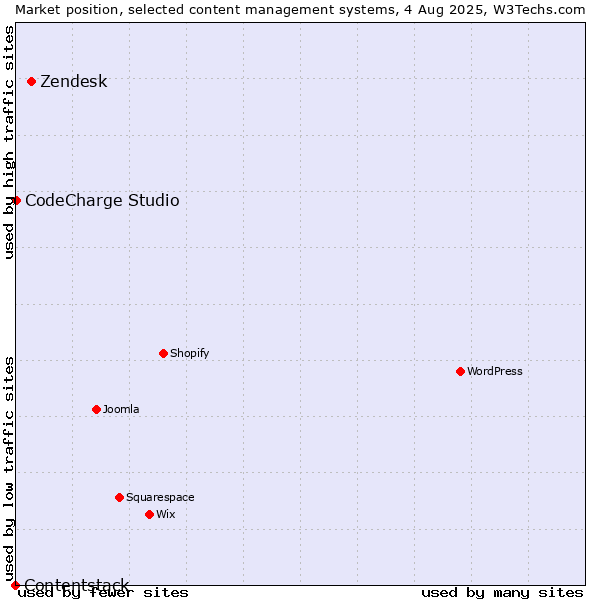Click the "Joomla" label text
Image resolution: width=600 pixels, height=600 pixels.
[x=121, y=409]
